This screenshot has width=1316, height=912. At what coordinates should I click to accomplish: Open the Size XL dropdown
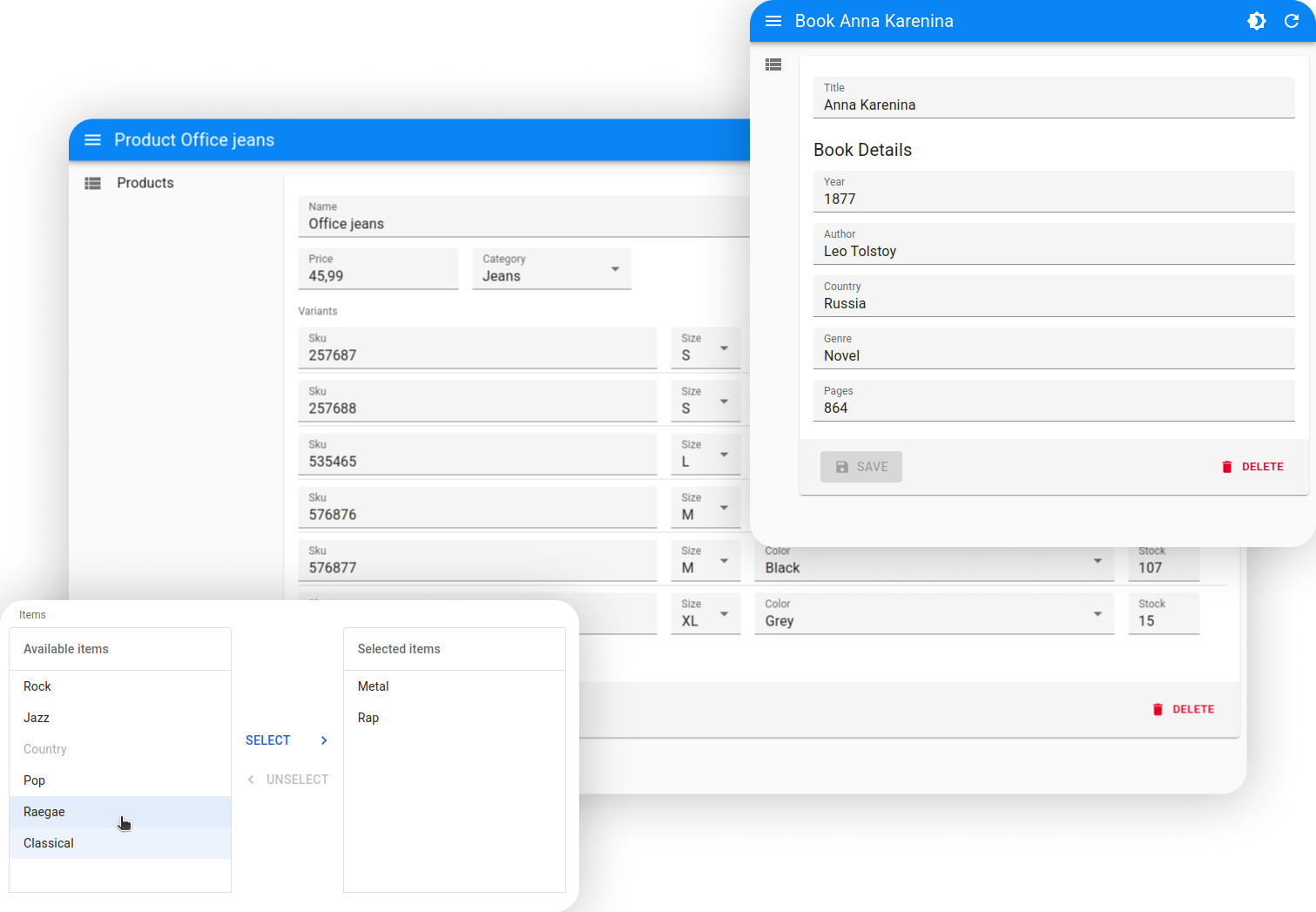705,613
